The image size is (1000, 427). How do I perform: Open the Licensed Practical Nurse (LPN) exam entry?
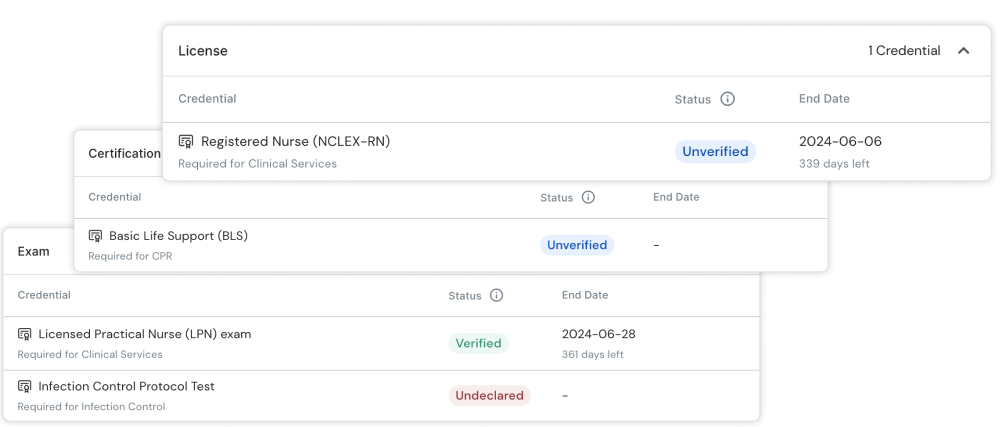pos(144,334)
